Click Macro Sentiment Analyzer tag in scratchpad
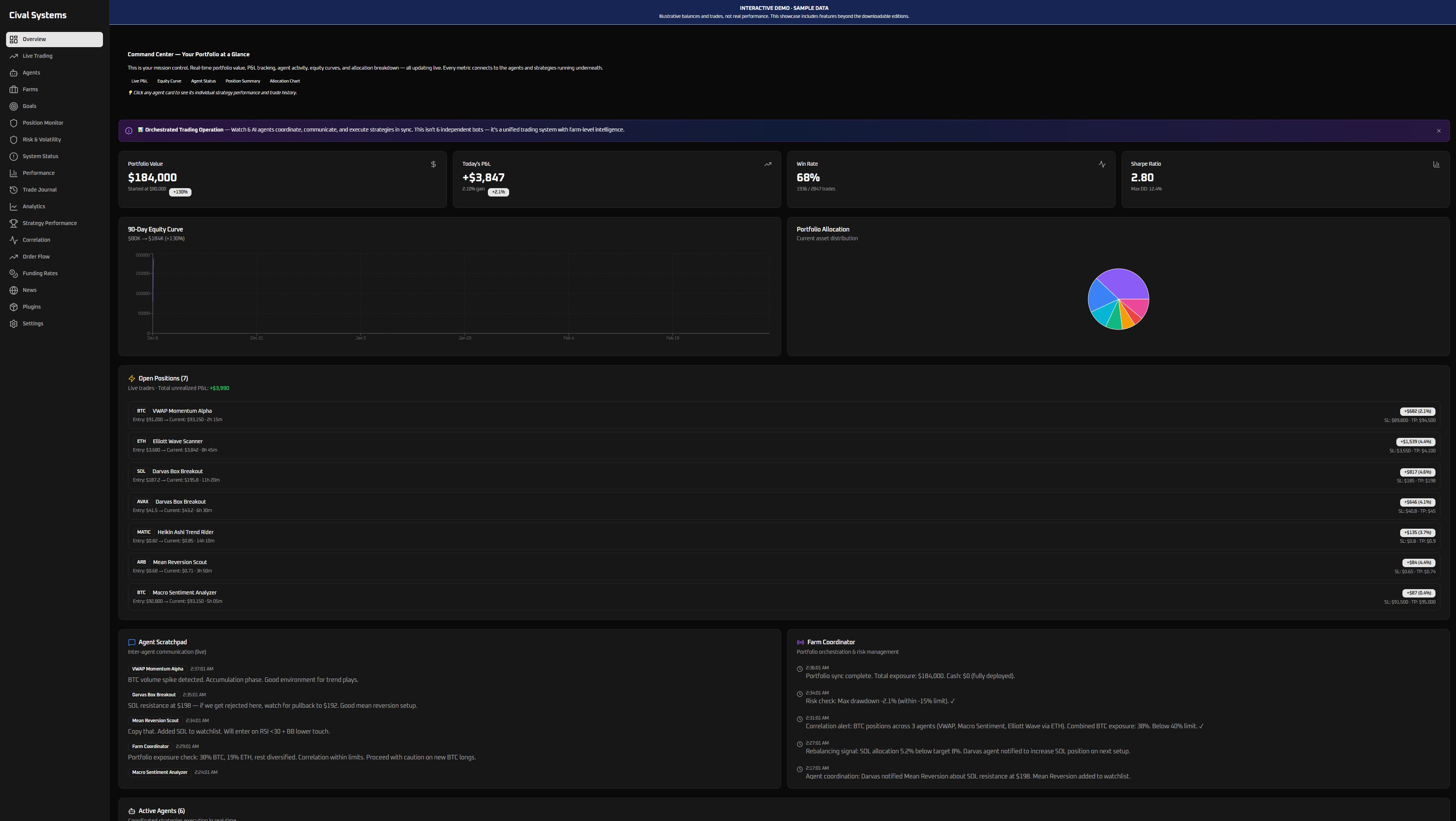1456x821 pixels. click(x=159, y=772)
